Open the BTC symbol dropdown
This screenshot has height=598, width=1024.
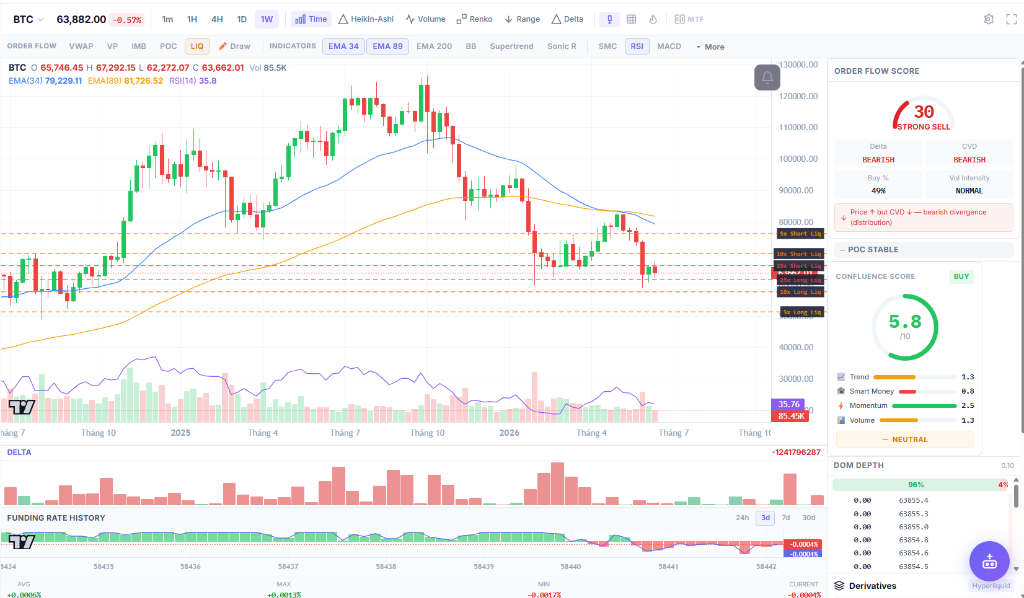(28, 20)
